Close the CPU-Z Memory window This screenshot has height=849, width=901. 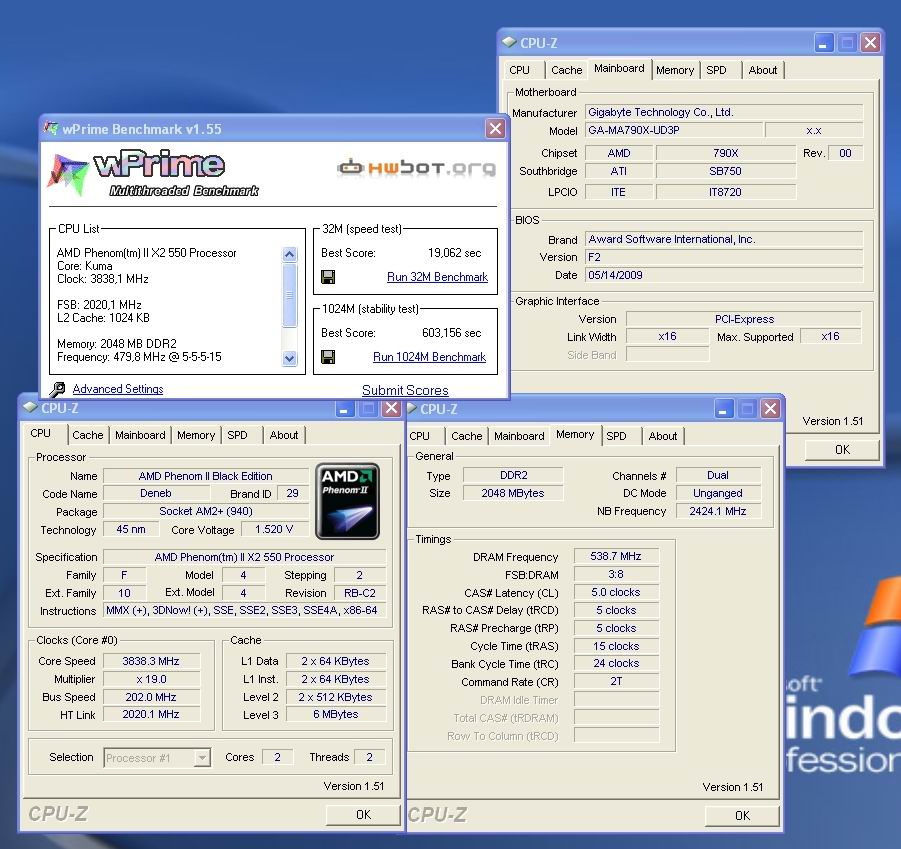pos(771,409)
